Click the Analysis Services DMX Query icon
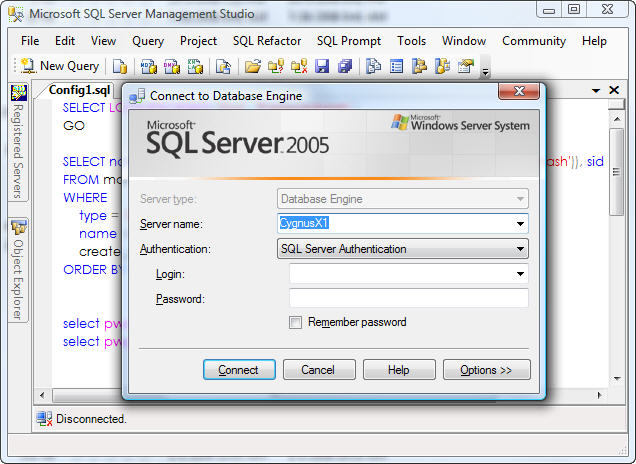 click(172, 66)
